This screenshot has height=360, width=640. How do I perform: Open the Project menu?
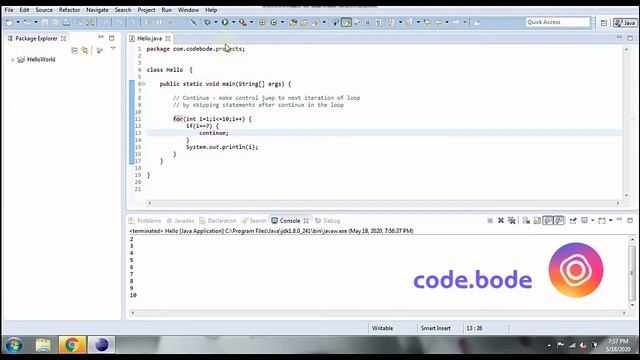click(x=146, y=10)
